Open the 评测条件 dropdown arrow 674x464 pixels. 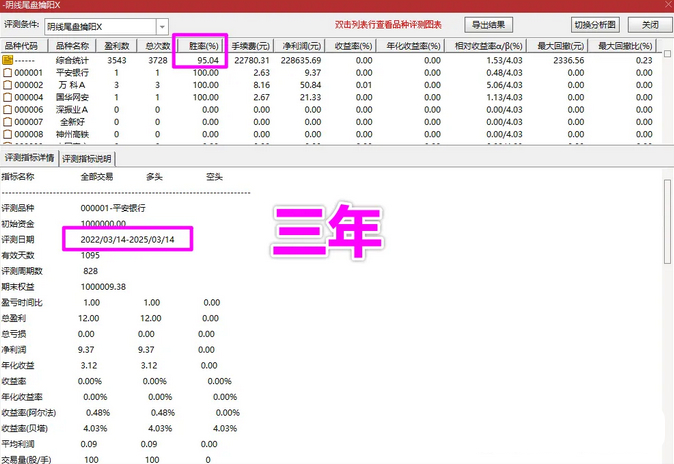click(162, 27)
